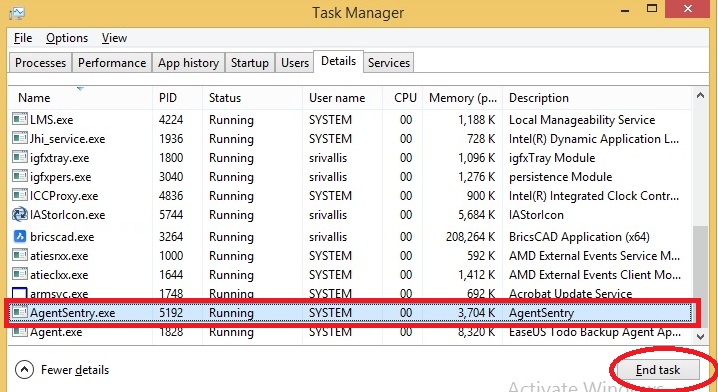Minimize the Task Manager window
This screenshot has height=392, width=718.
tap(626, 10)
